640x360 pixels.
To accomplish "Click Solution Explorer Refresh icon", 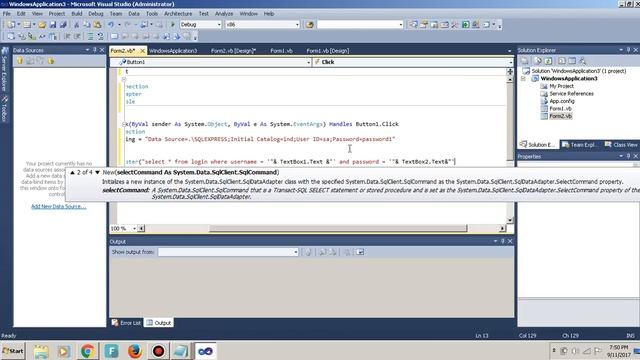I will (x=548, y=61).
